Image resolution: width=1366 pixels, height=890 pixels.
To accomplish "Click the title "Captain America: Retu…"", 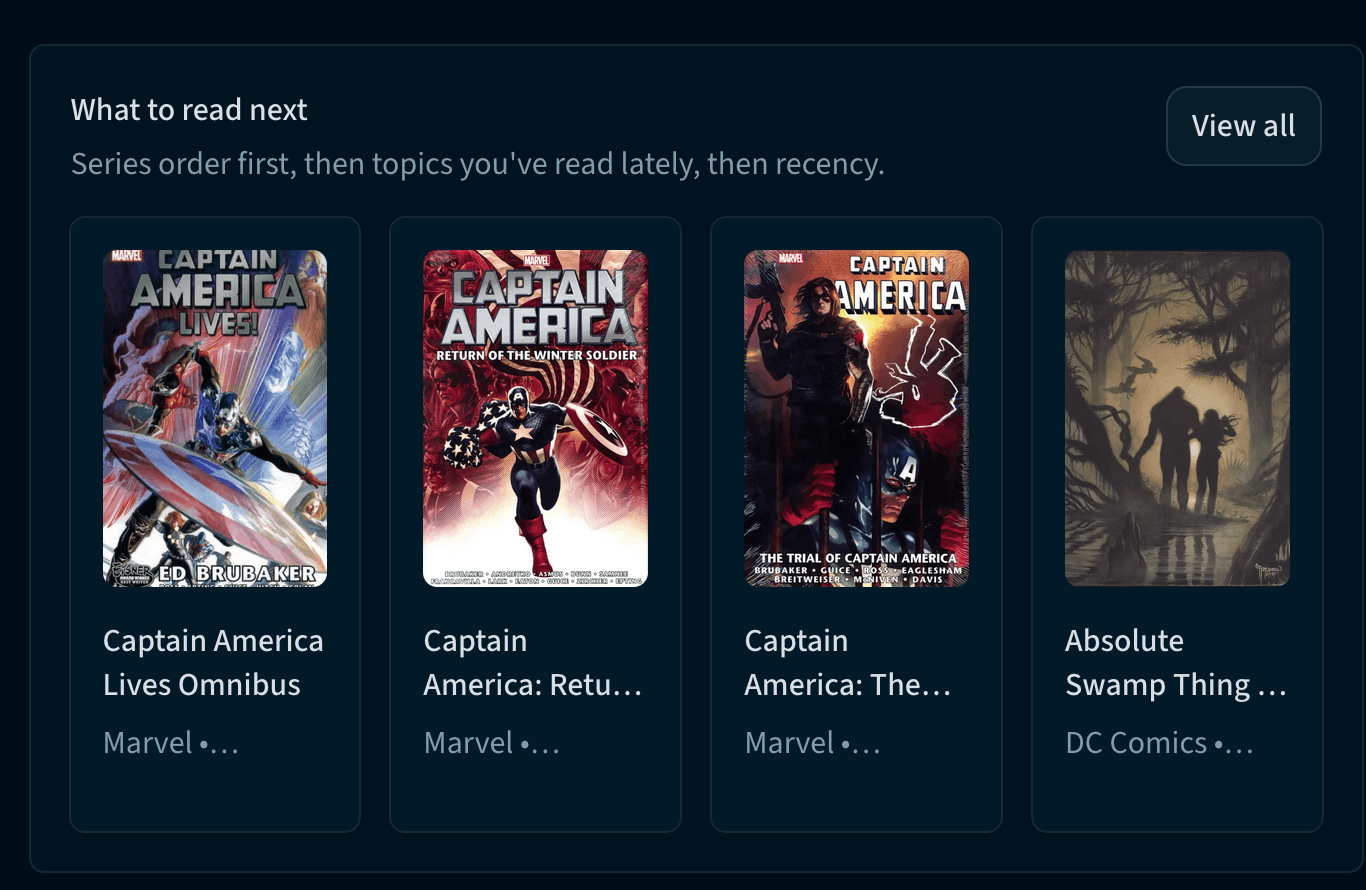I will point(533,663).
